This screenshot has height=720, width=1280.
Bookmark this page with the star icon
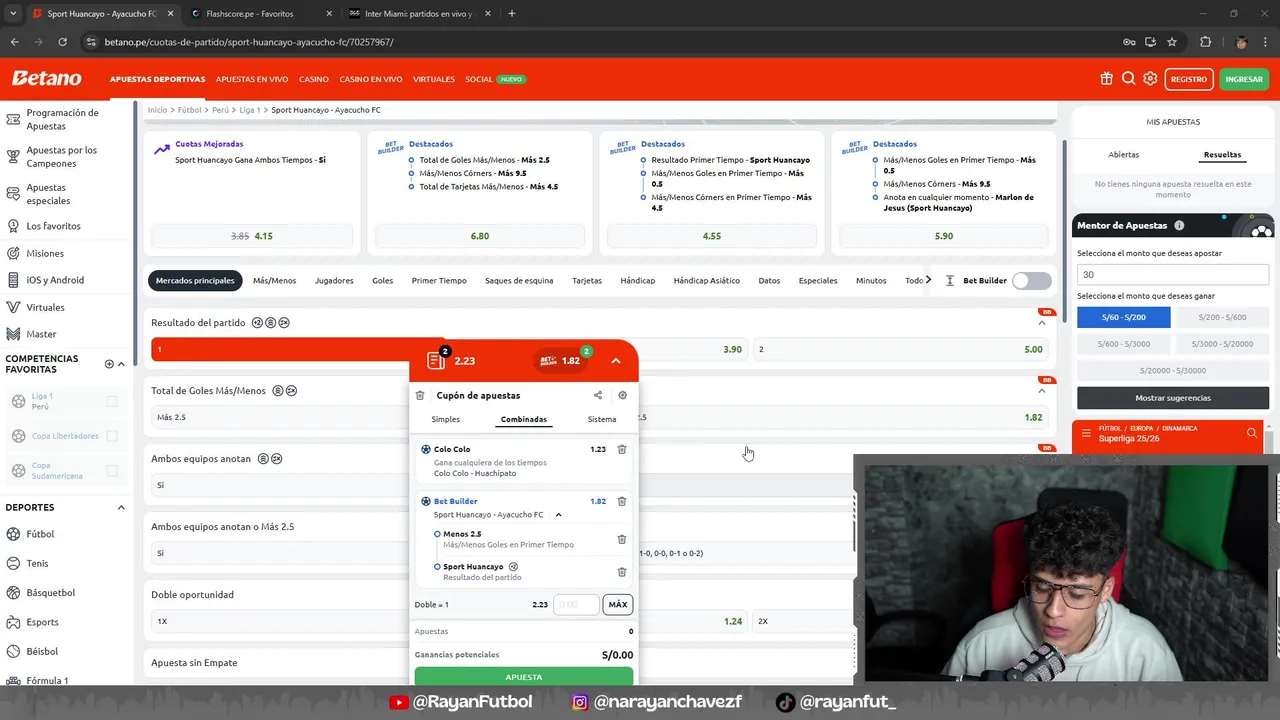click(1172, 42)
